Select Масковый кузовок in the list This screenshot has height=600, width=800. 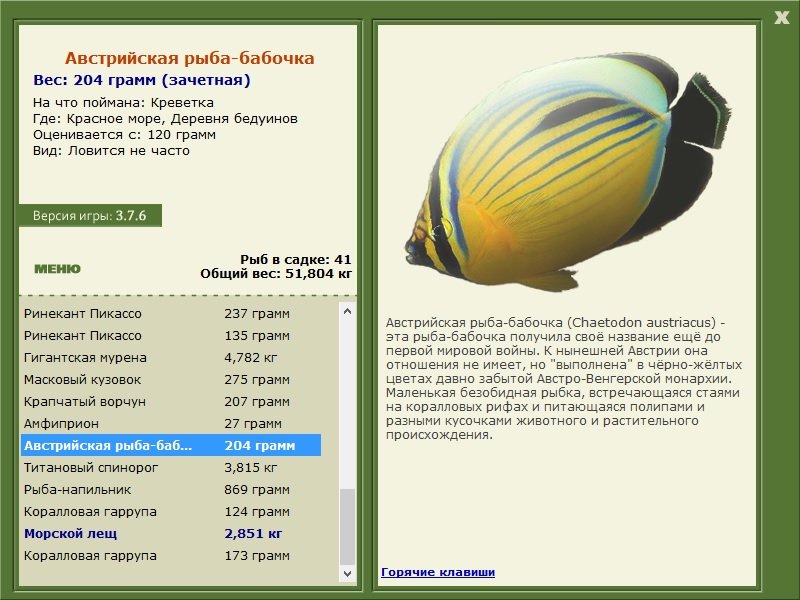pyautogui.click(x=171, y=379)
